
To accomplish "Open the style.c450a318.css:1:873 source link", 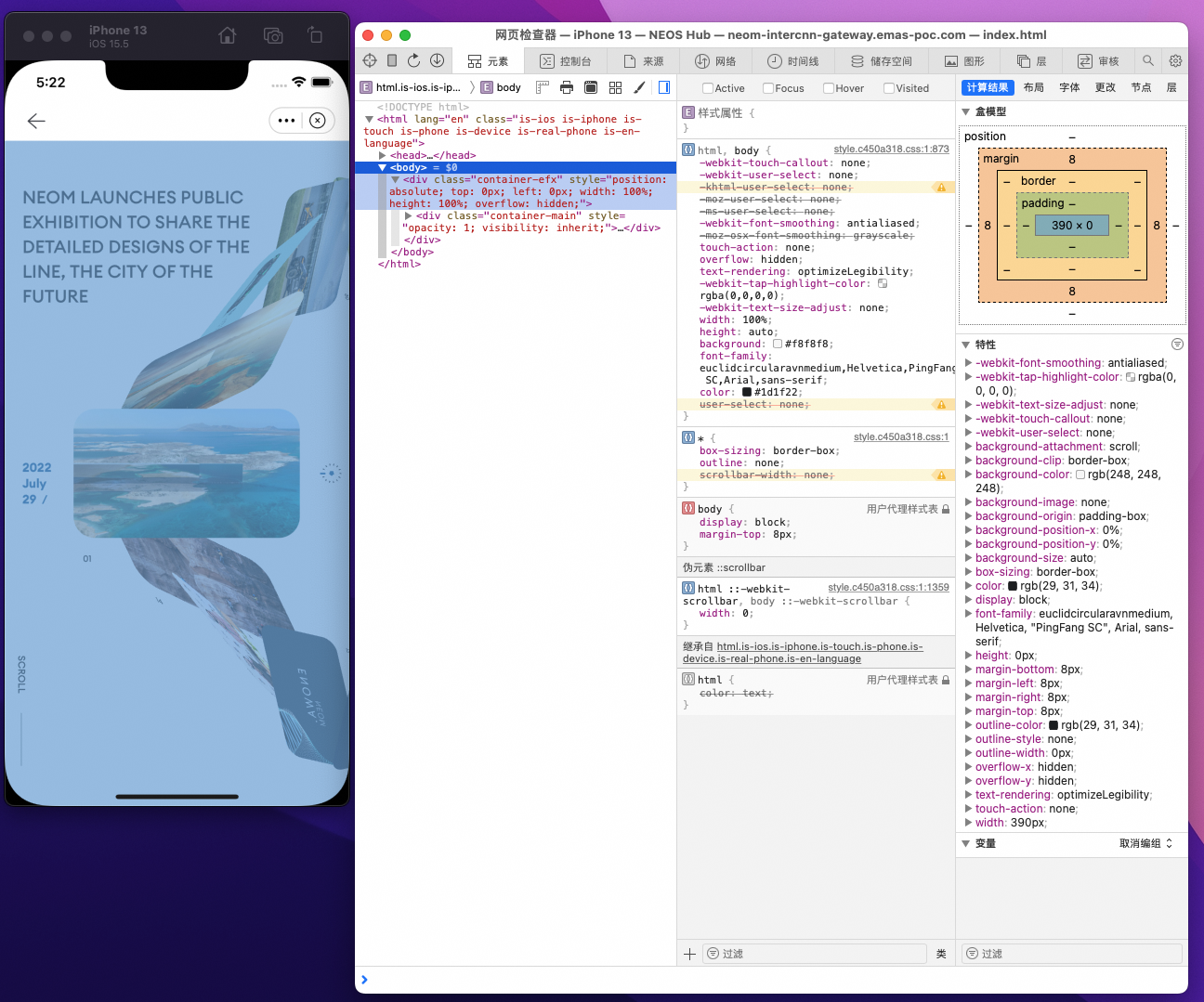I will click(891, 149).
